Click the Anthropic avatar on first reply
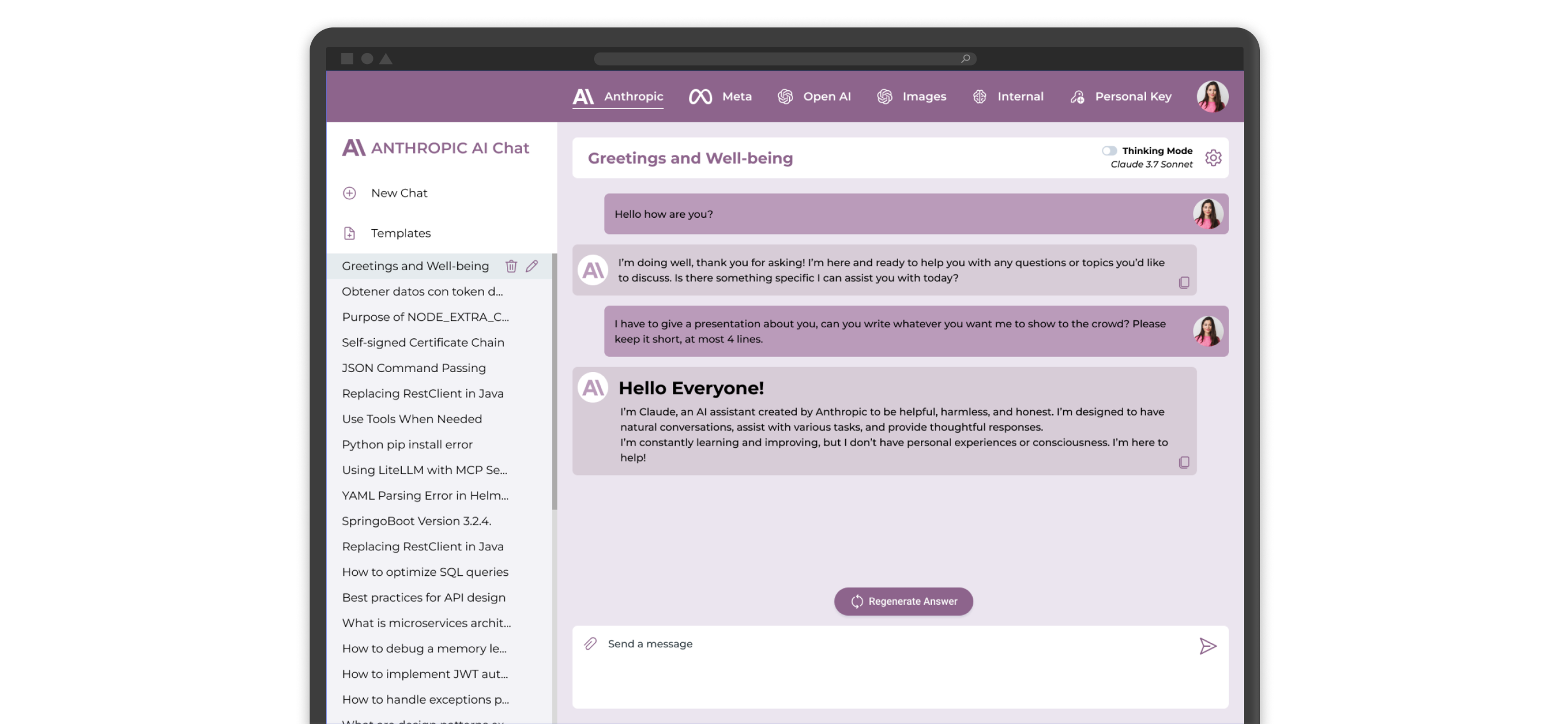1568x724 pixels. pos(593,270)
